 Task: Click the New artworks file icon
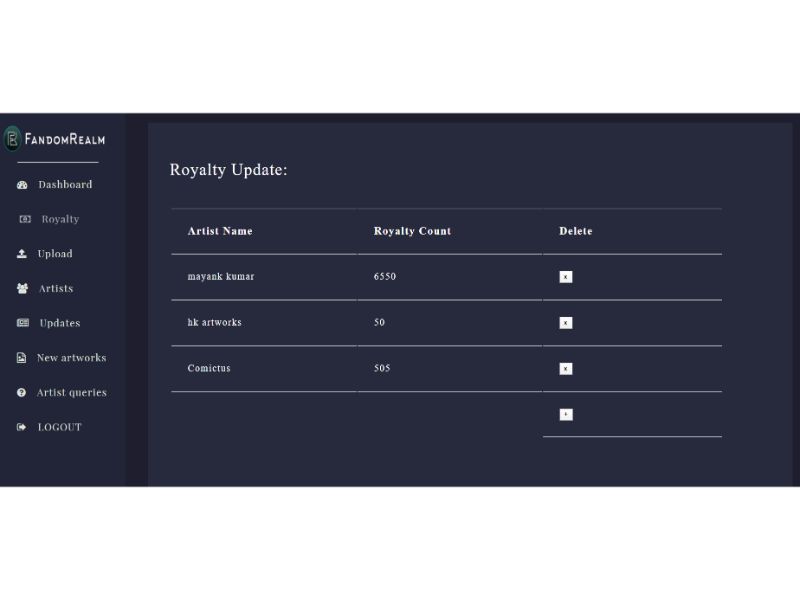point(22,358)
